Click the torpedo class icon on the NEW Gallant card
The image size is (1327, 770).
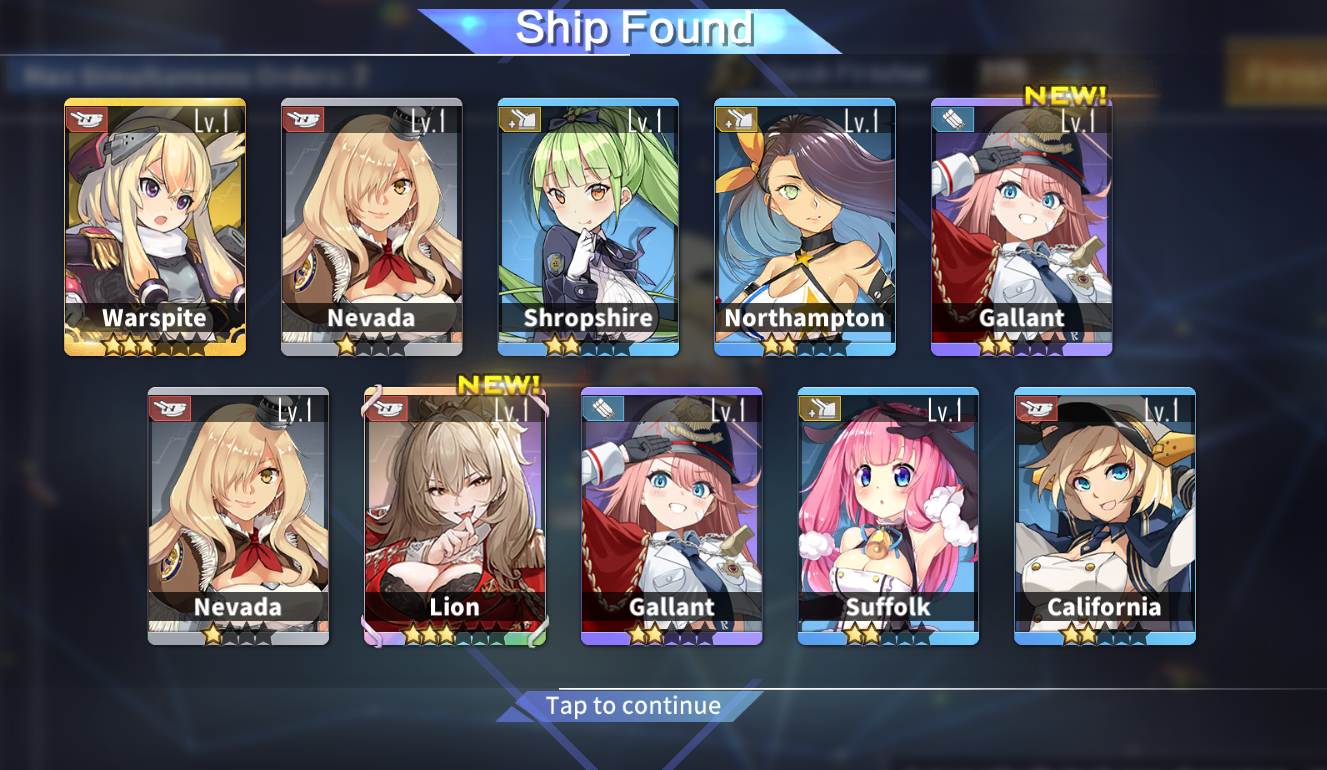(953, 119)
